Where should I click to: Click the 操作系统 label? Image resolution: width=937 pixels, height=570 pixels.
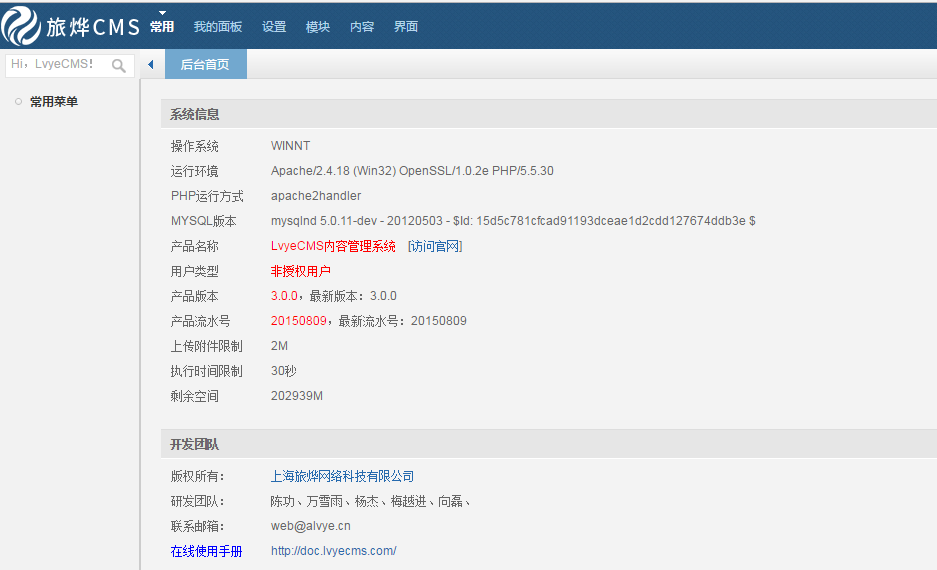194,146
